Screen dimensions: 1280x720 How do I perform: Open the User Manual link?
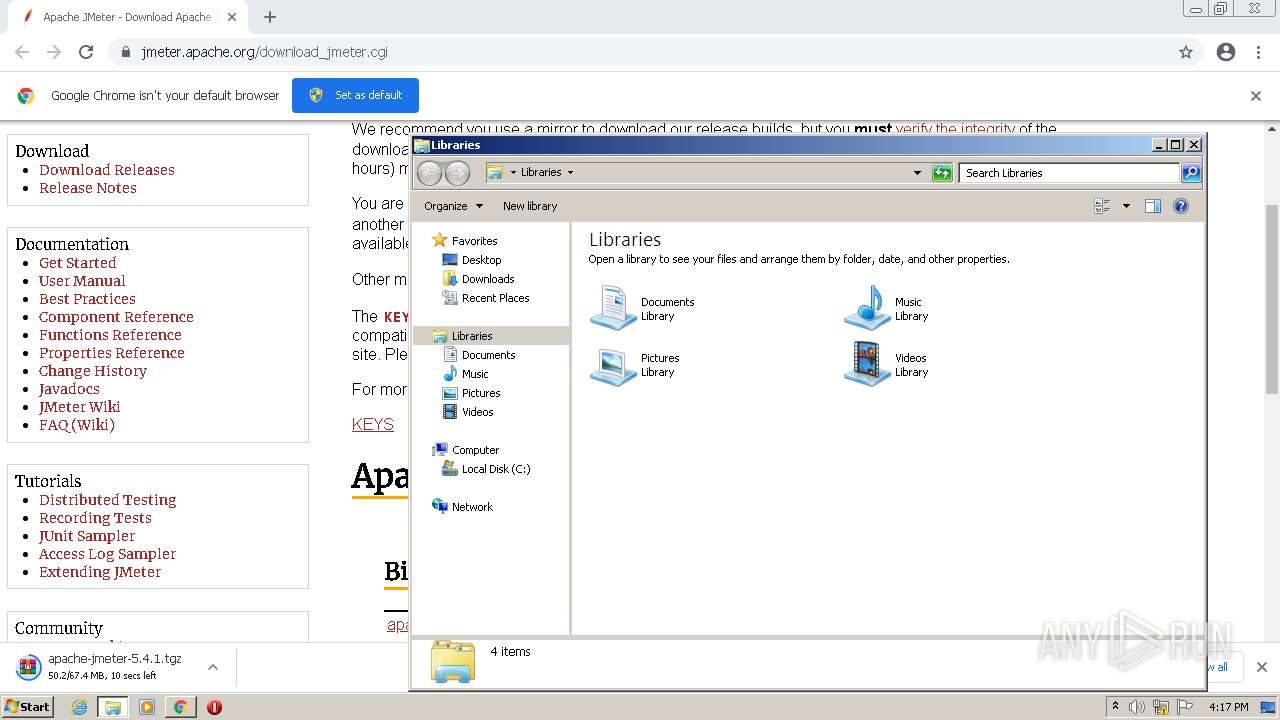point(82,281)
